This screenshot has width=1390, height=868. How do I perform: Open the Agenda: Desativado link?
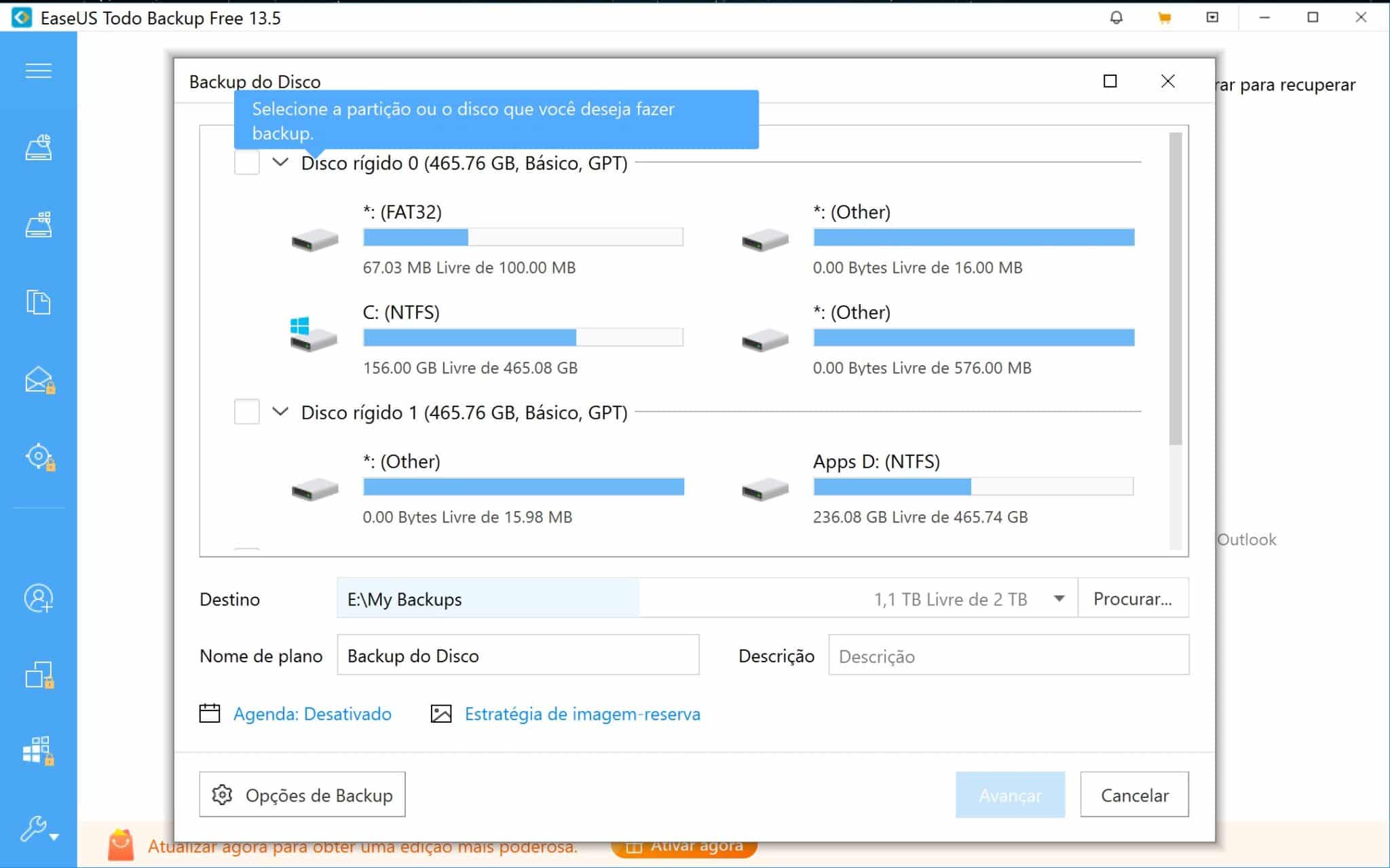tap(312, 714)
